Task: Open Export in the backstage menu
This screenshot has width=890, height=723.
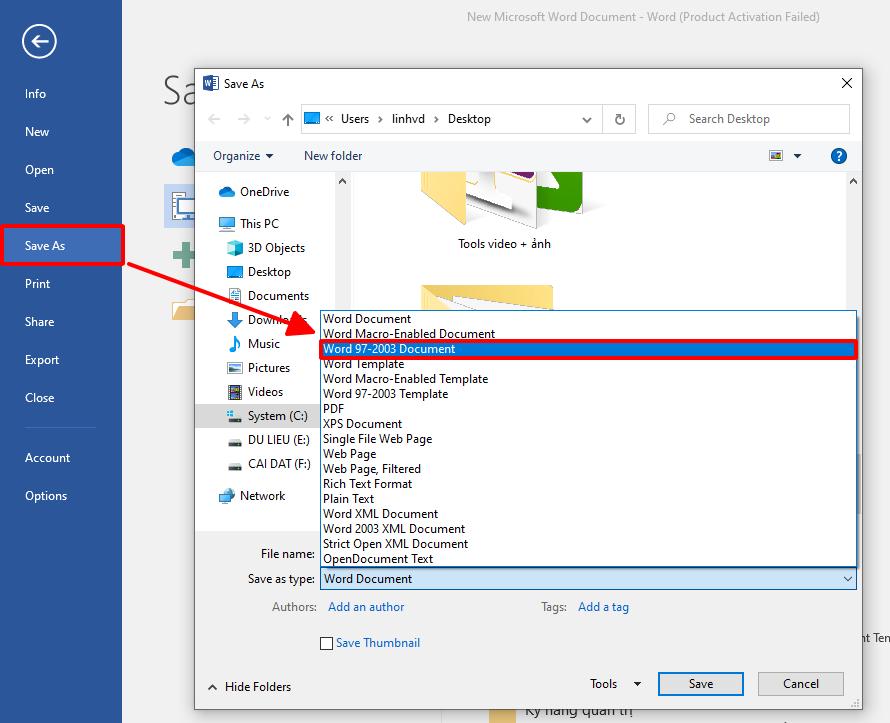Action: (42, 360)
